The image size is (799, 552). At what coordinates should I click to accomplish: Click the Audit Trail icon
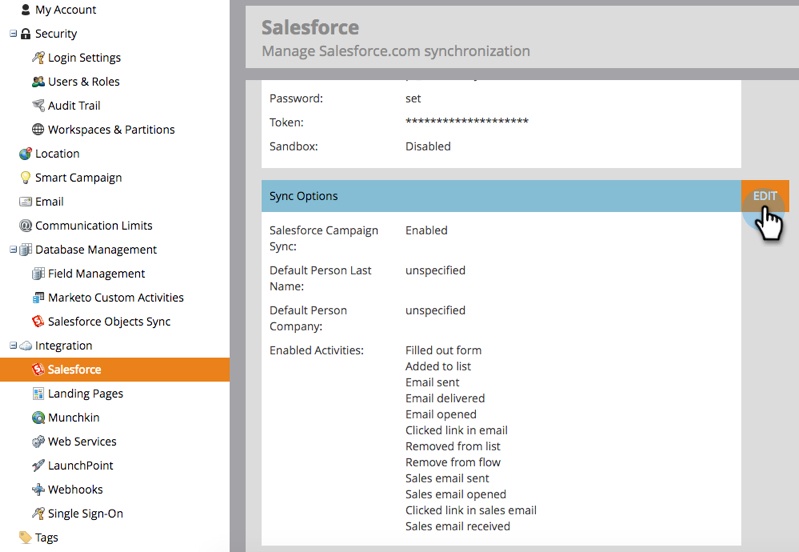coord(38,106)
